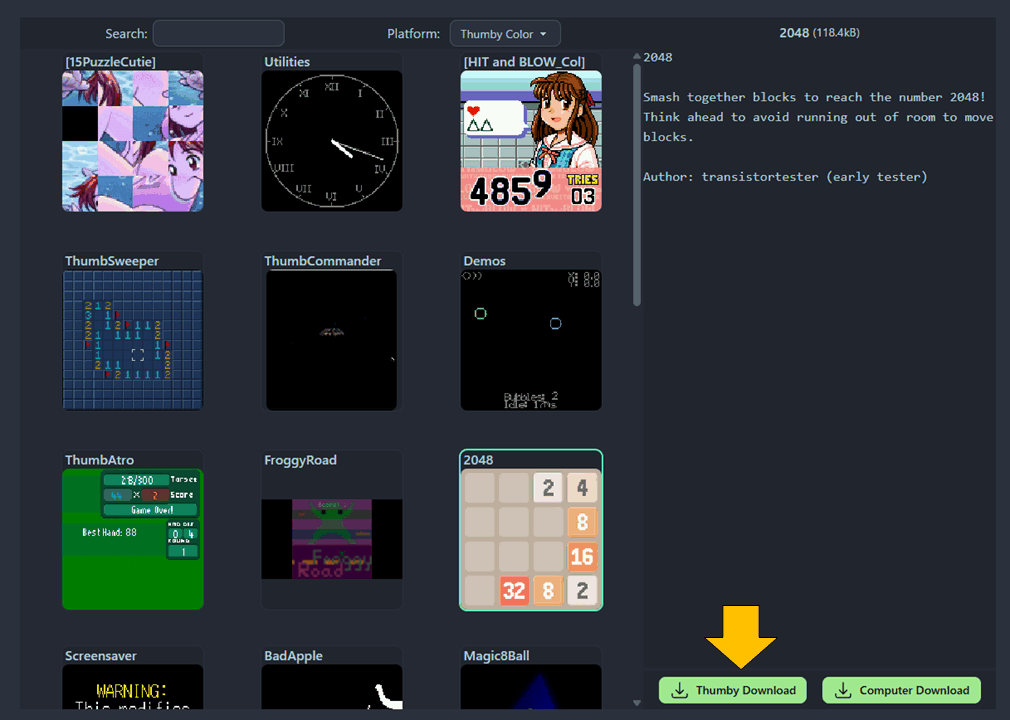Image resolution: width=1010 pixels, height=720 pixels.
Task: Select the FroggyRoad game thumbnail
Action: point(332,539)
